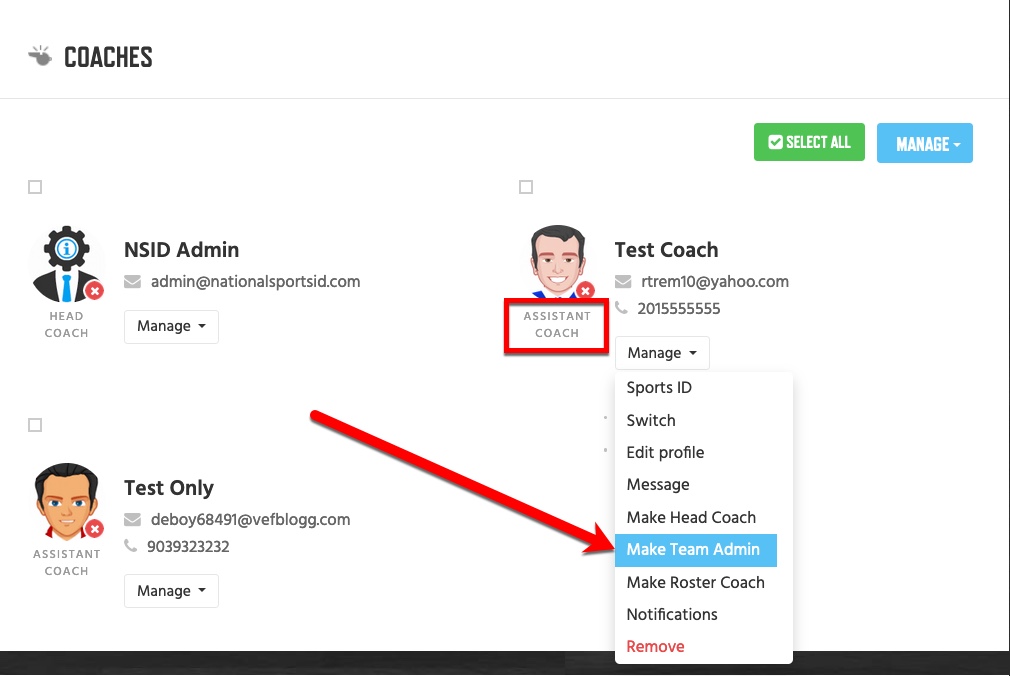Image resolution: width=1010 pixels, height=676 pixels.
Task: Select Message from the Manage menu
Action: tap(658, 485)
